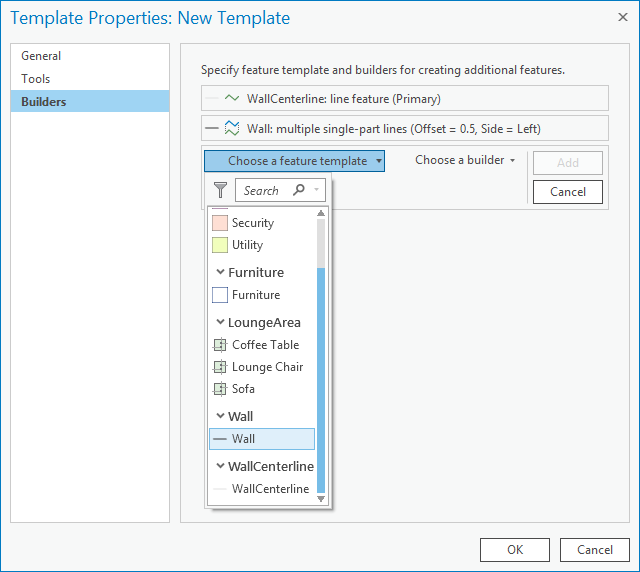Screen dimensions: 640x572
Task: Click the Sofa template icon
Action: (x=220, y=389)
